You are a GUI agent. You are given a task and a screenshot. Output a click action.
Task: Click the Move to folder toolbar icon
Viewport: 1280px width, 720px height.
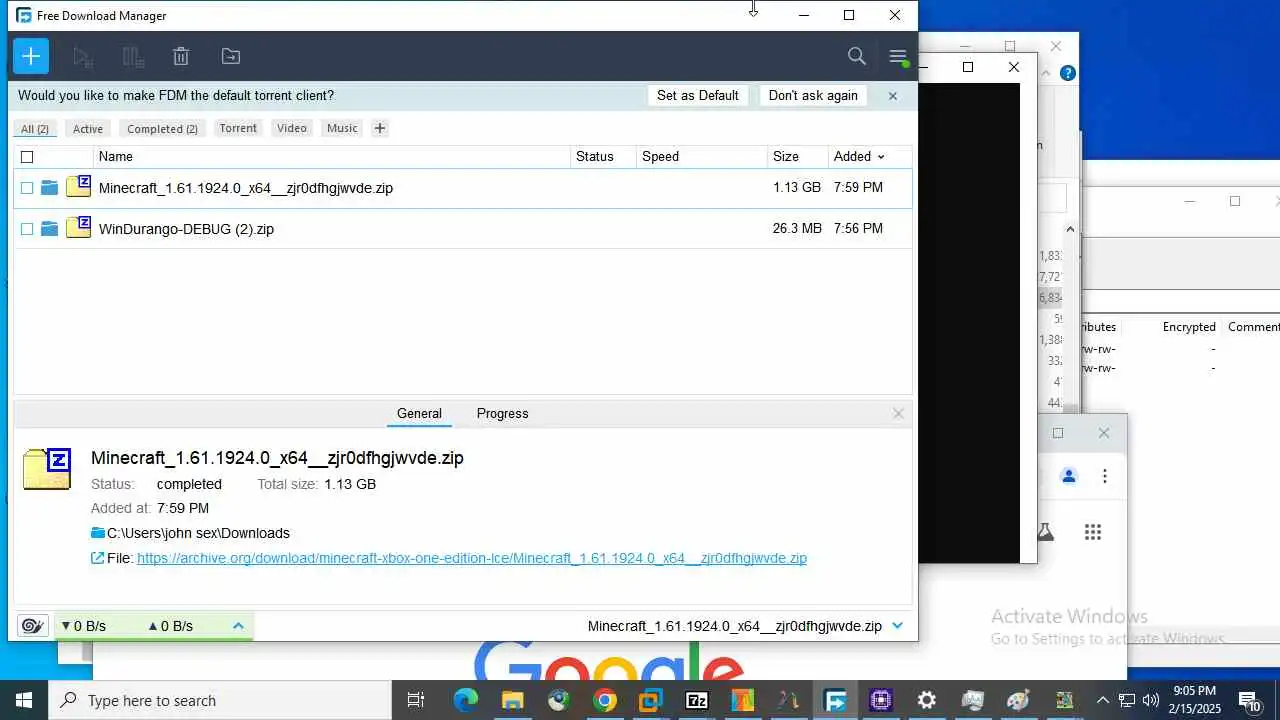(231, 57)
